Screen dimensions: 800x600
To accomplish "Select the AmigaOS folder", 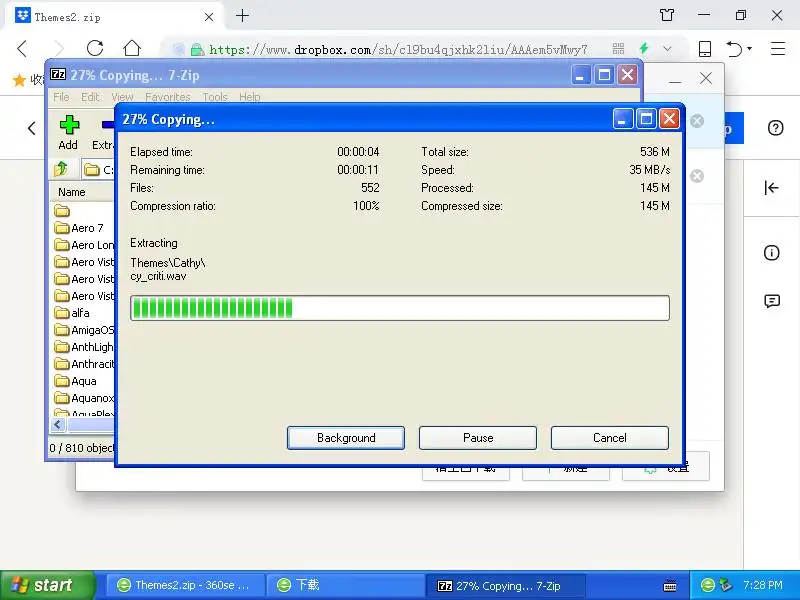I will pyautogui.click(x=84, y=330).
